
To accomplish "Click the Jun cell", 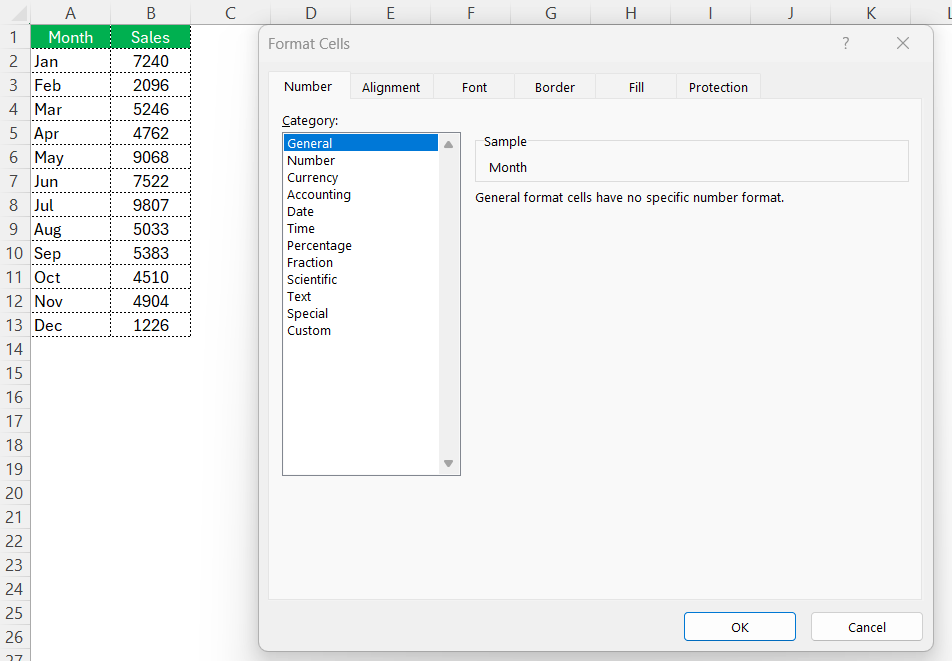I will click(x=70, y=181).
